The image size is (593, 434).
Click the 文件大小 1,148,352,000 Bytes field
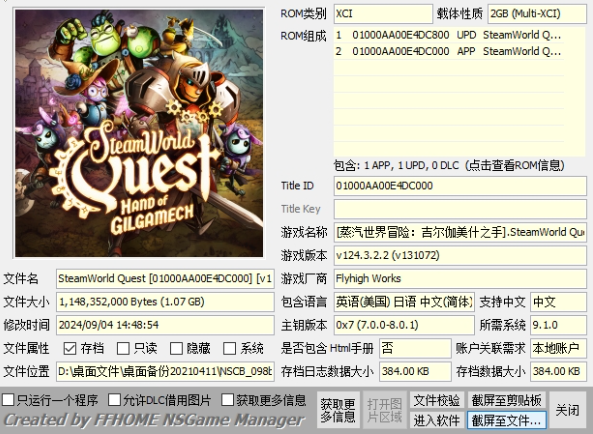point(165,302)
